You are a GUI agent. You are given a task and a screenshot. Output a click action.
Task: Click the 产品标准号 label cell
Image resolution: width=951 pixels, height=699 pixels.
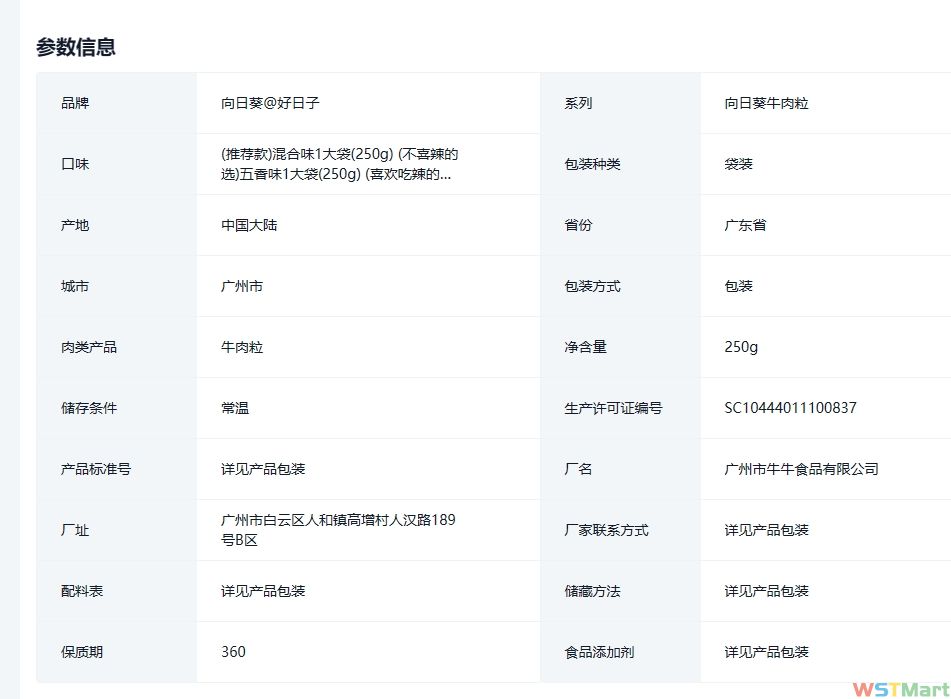click(96, 469)
